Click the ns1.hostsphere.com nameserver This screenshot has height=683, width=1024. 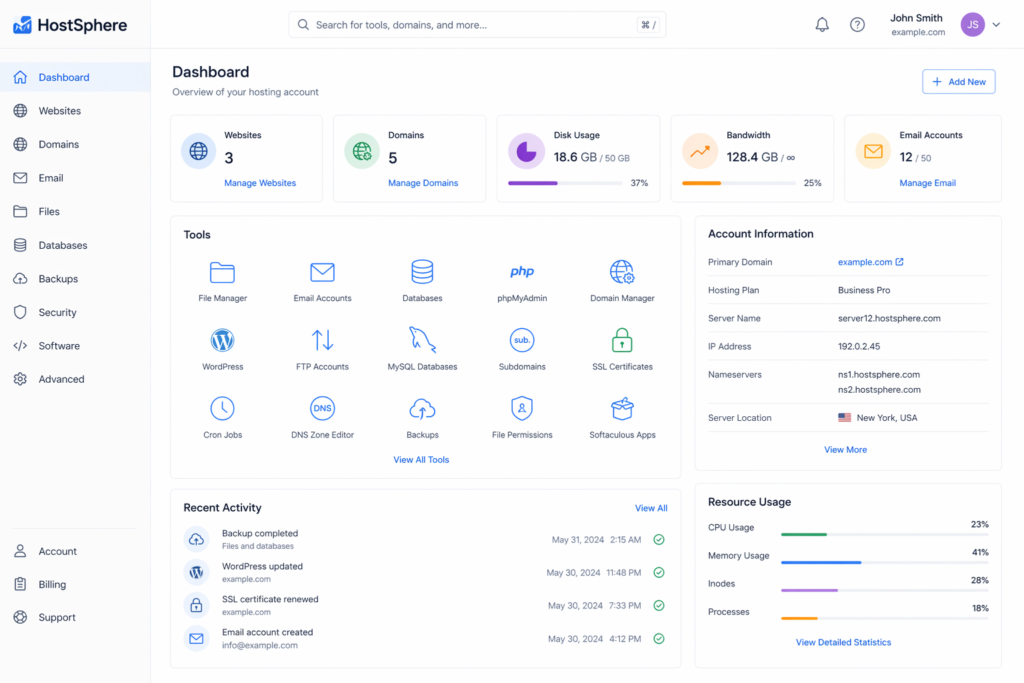pos(878,375)
